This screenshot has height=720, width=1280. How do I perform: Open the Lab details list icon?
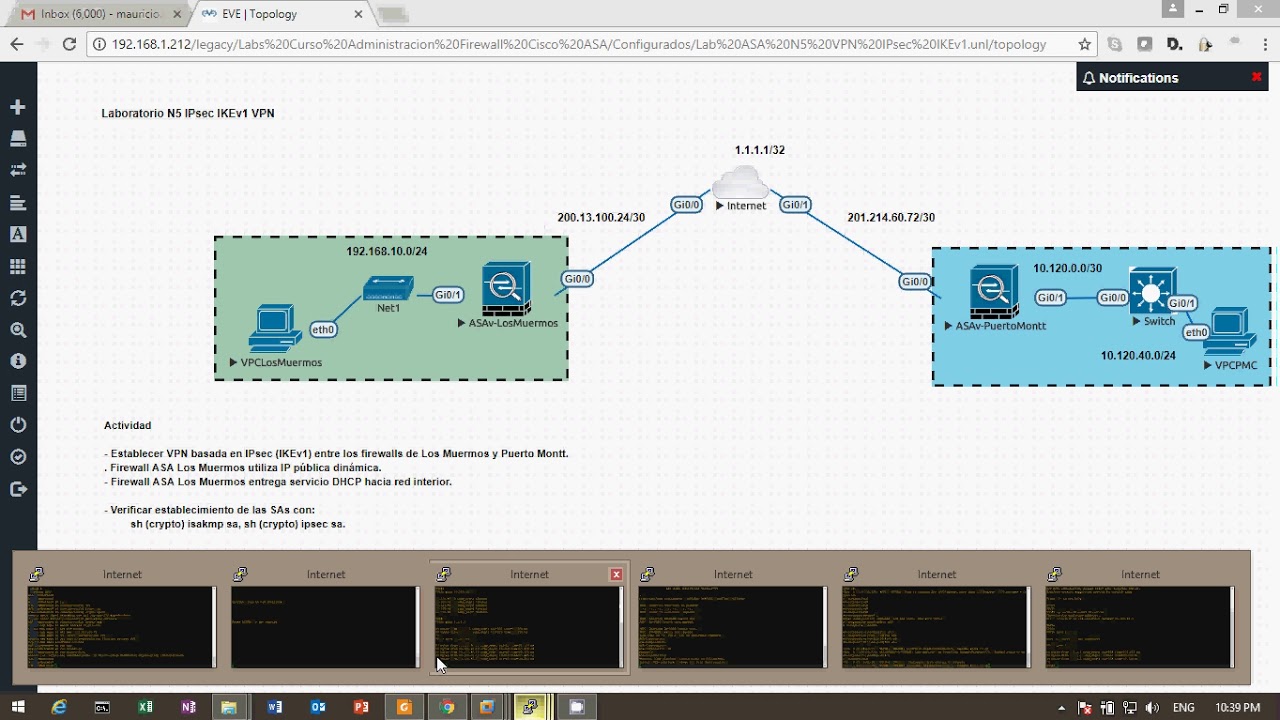tap(17, 393)
